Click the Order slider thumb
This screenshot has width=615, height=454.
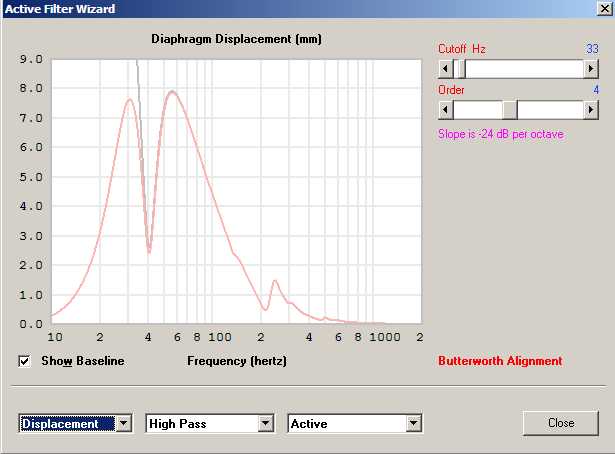click(510, 110)
